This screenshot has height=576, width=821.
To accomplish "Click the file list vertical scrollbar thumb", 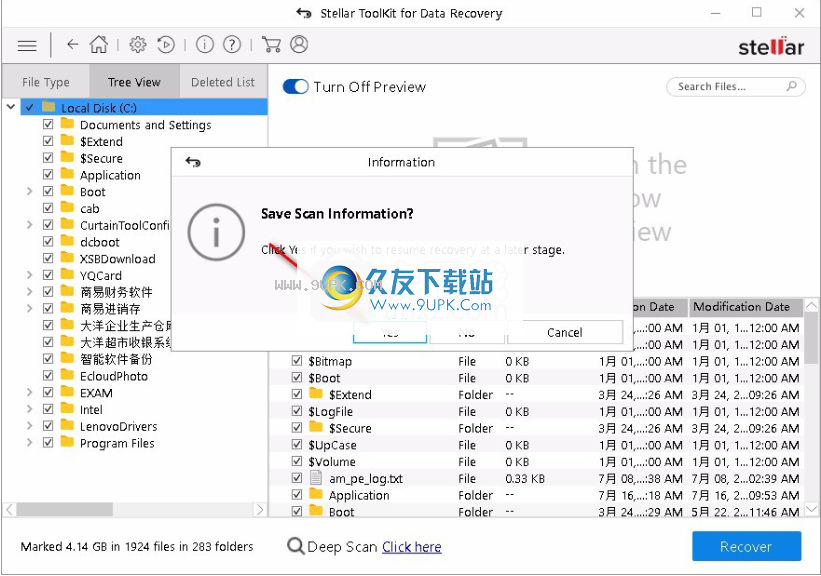I will (811, 338).
